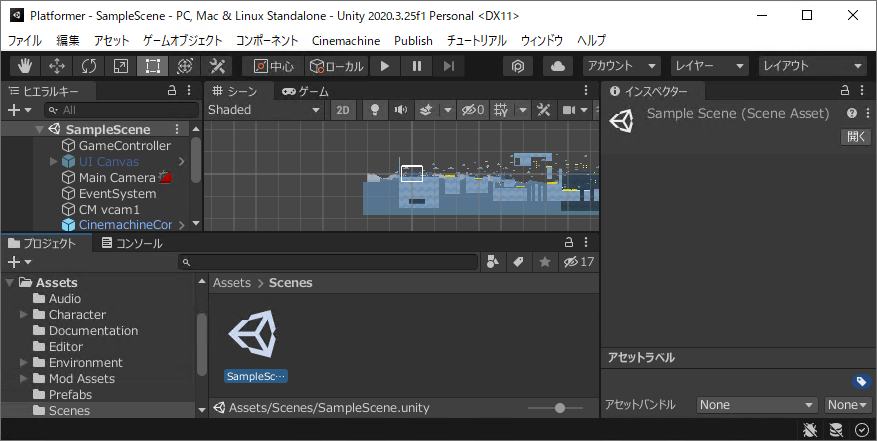
Task: Start Play mode
Action: [385, 66]
